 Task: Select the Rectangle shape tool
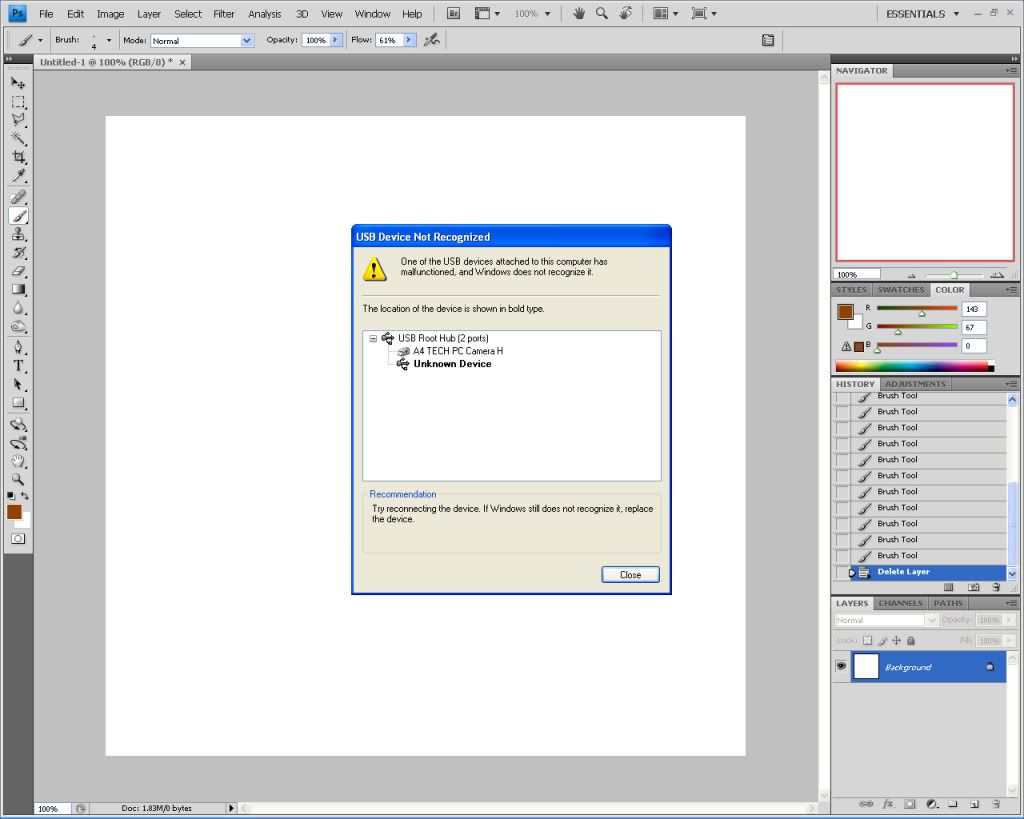18,403
